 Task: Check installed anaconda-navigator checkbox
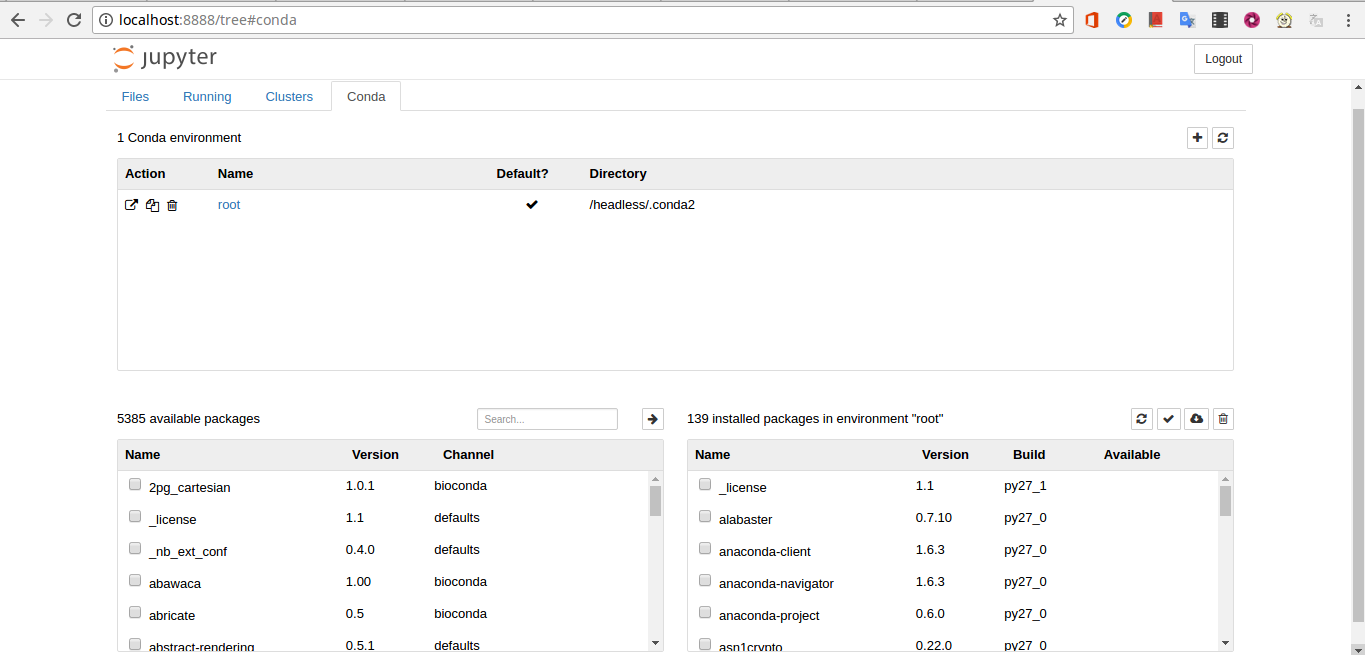(705, 581)
